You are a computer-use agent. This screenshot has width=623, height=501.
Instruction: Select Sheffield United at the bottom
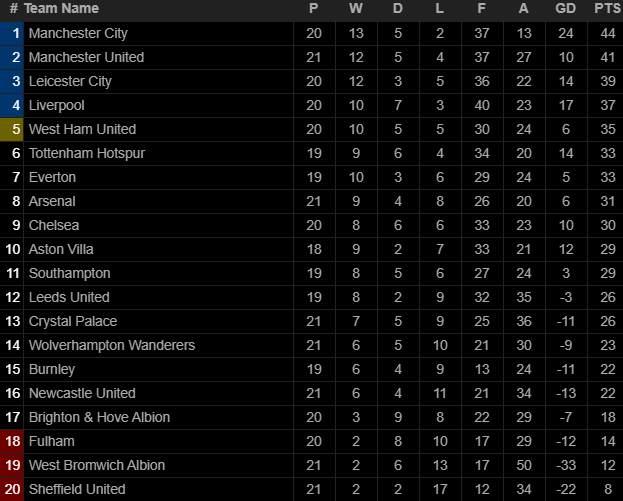click(x=77, y=489)
